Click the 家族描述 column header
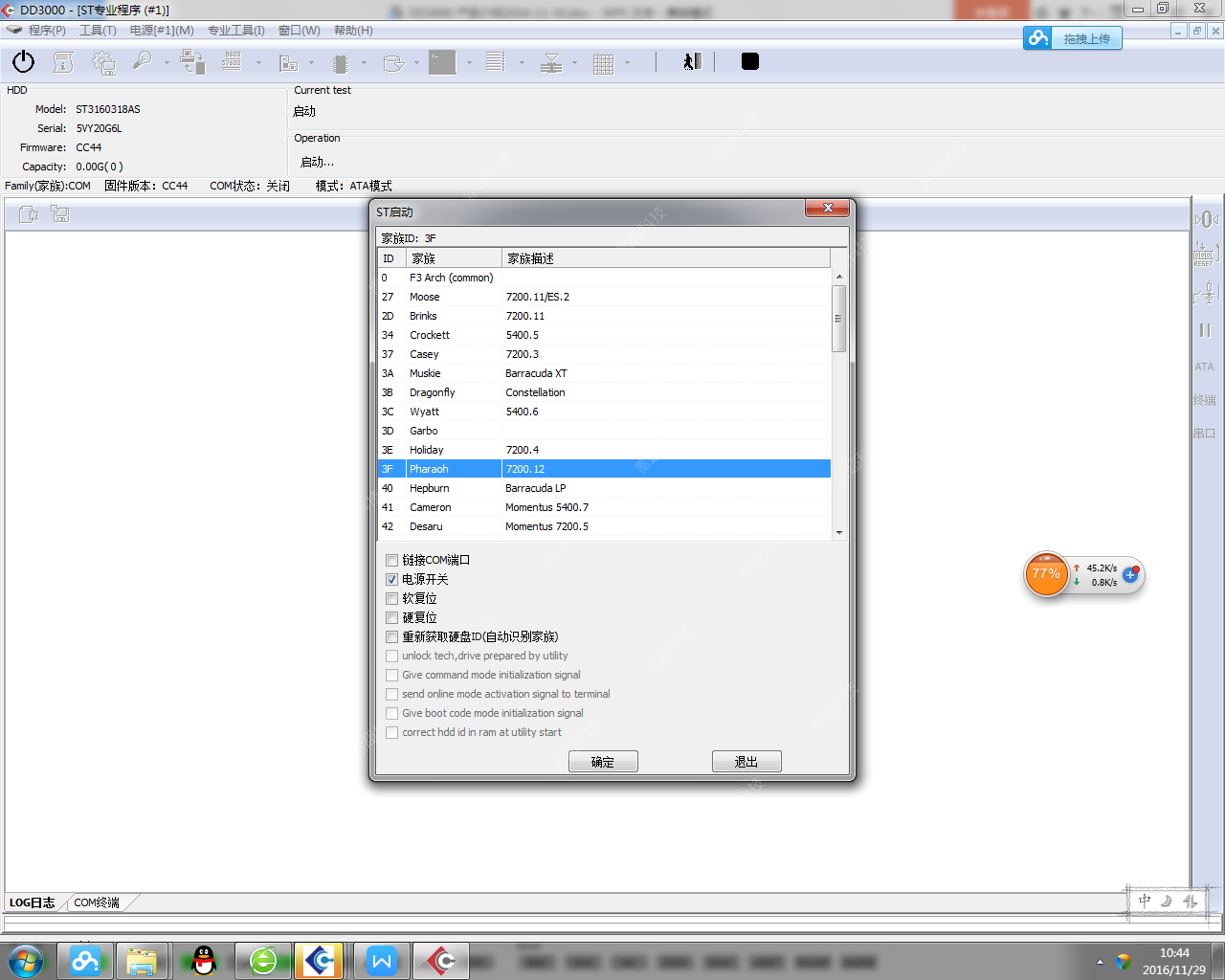The width and height of the screenshot is (1225, 980). 666,258
